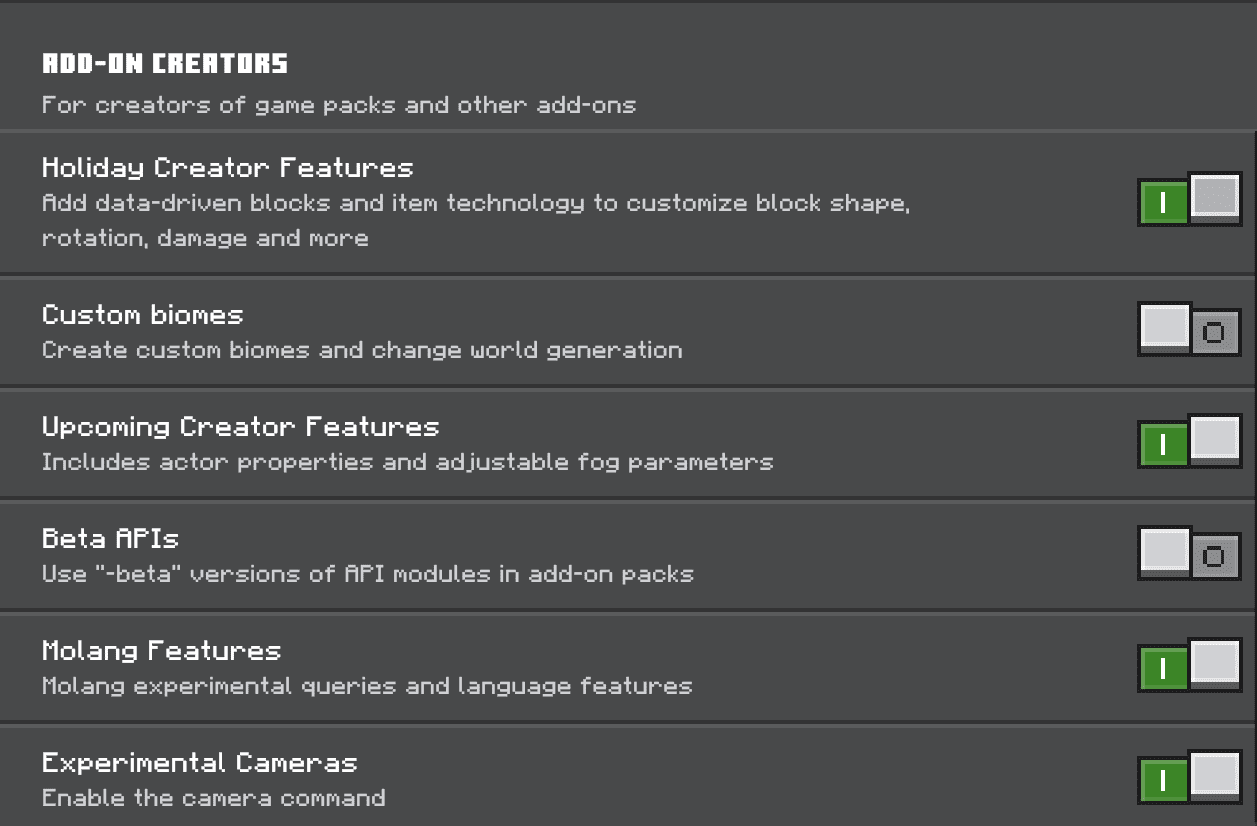Click the Molang Features label
The height and width of the screenshot is (826, 1257).
click(x=161, y=651)
